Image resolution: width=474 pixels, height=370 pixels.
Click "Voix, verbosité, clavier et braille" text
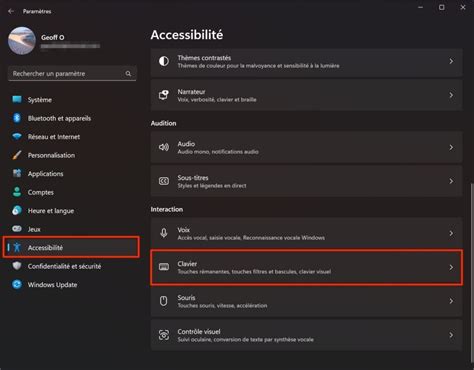[x=217, y=100]
